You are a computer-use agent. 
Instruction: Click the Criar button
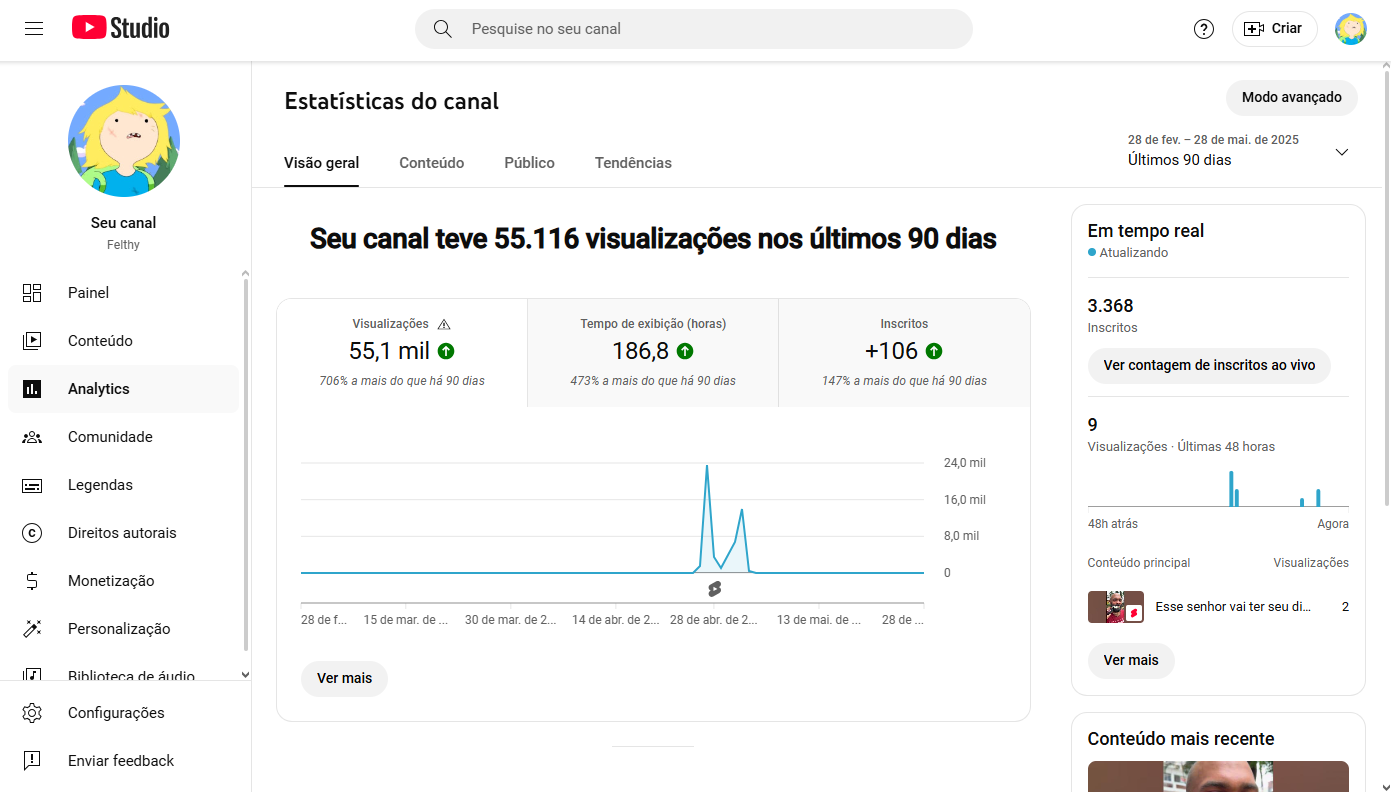[1274, 29]
